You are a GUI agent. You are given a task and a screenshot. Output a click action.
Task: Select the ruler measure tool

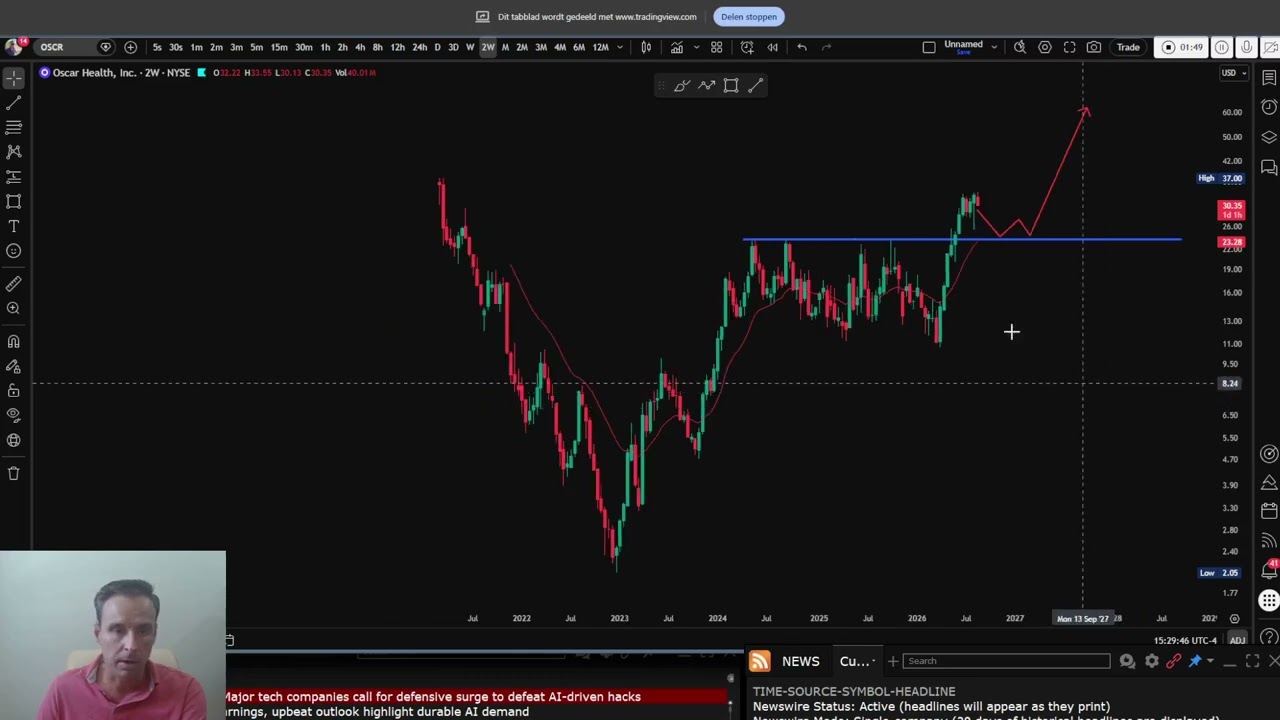click(14, 284)
